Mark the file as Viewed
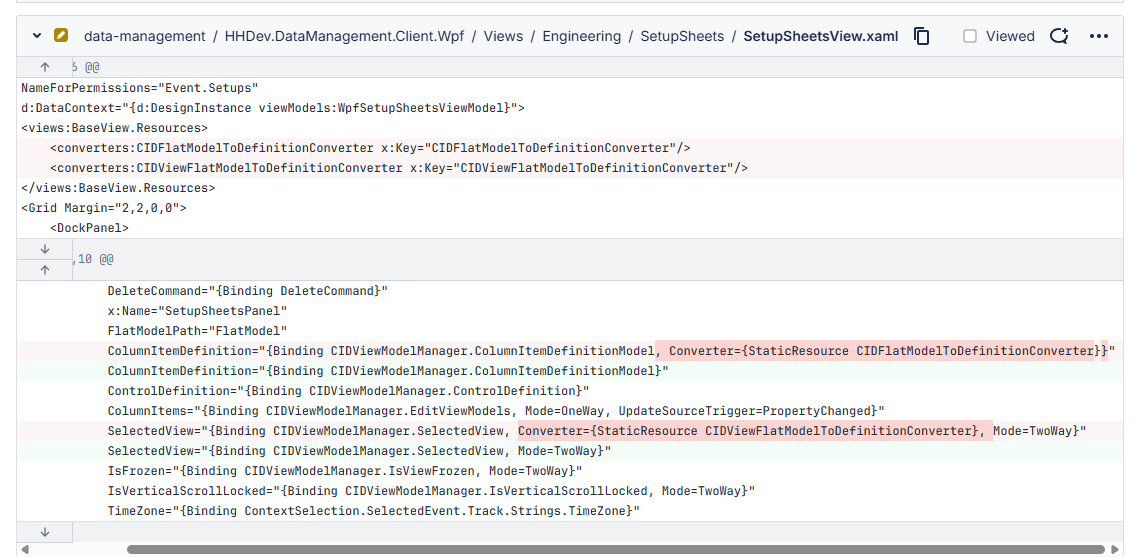 970,36
